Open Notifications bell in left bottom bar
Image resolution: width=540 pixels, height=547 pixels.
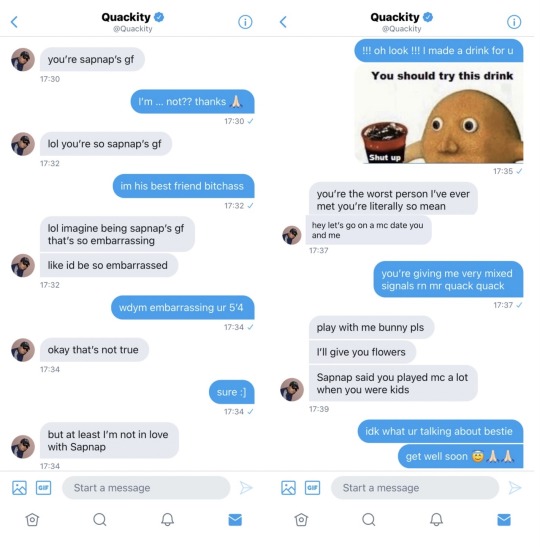(x=167, y=519)
